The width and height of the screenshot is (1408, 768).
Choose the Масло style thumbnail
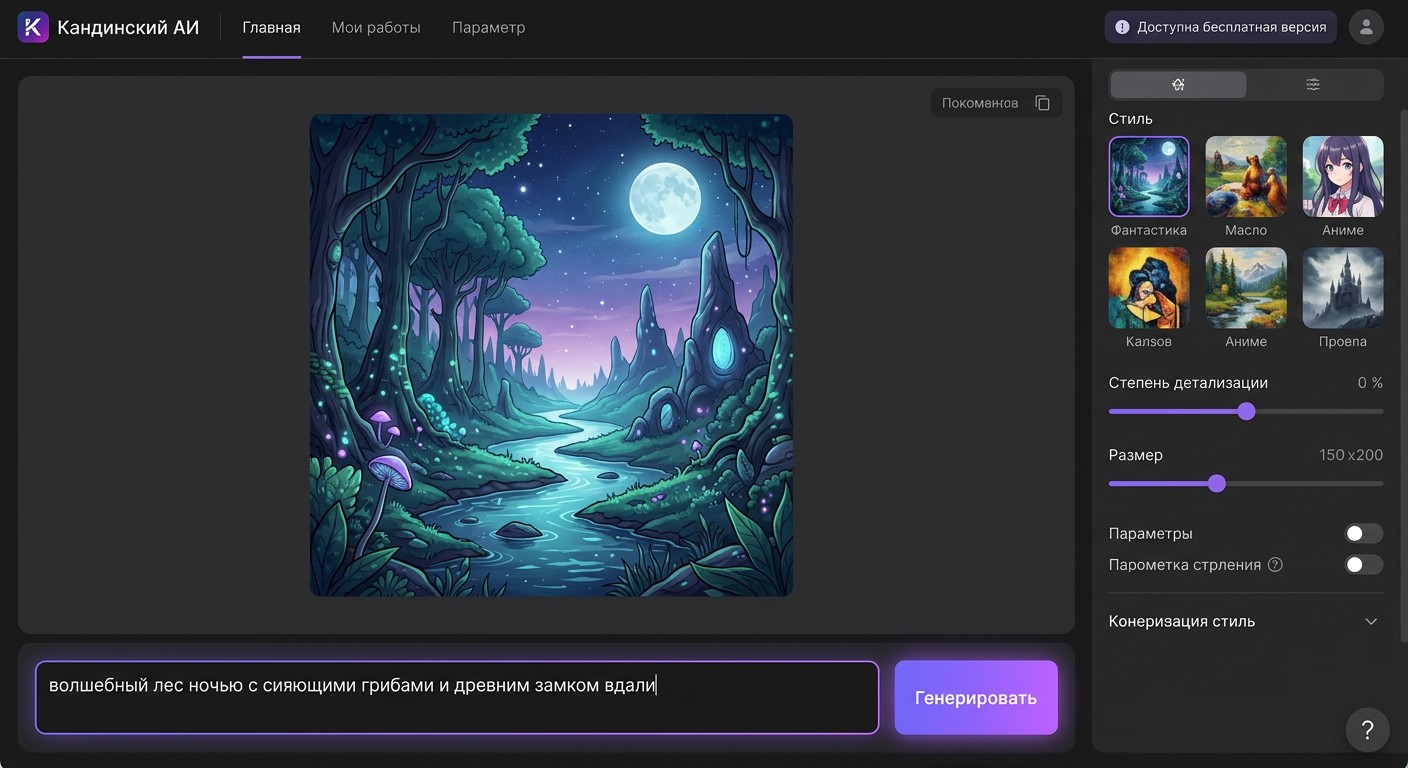click(1246, 177)
